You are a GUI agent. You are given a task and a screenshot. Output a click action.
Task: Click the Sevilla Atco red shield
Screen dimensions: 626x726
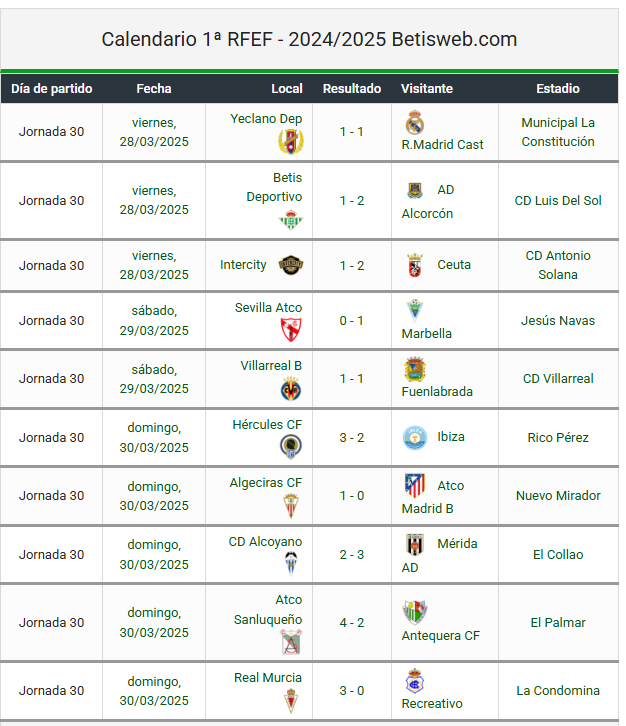[291, 330]
